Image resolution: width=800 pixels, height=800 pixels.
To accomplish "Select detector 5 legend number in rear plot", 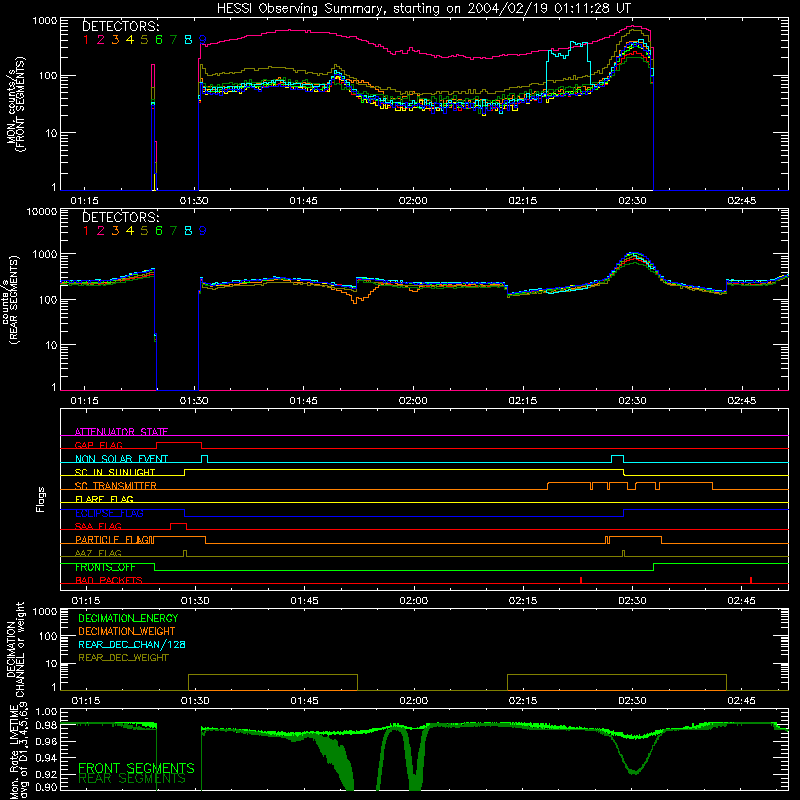I will pyautogui.click(x=144, y=231).
